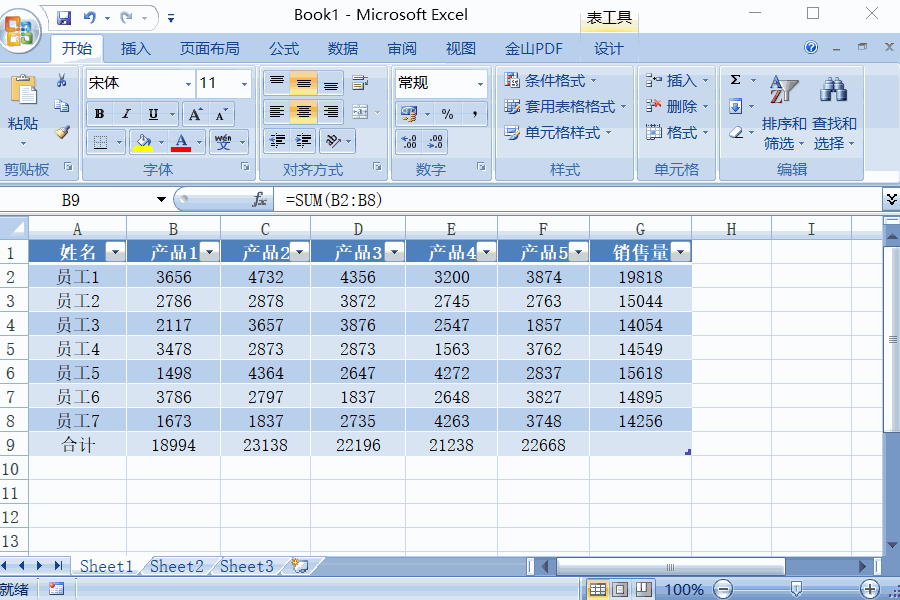Toggle Italic formatting

(126, 114)
